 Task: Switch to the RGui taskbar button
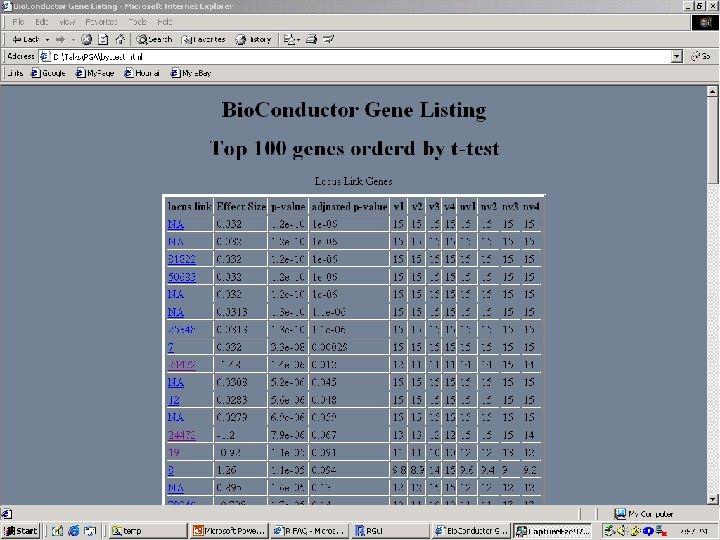(390, 531)
